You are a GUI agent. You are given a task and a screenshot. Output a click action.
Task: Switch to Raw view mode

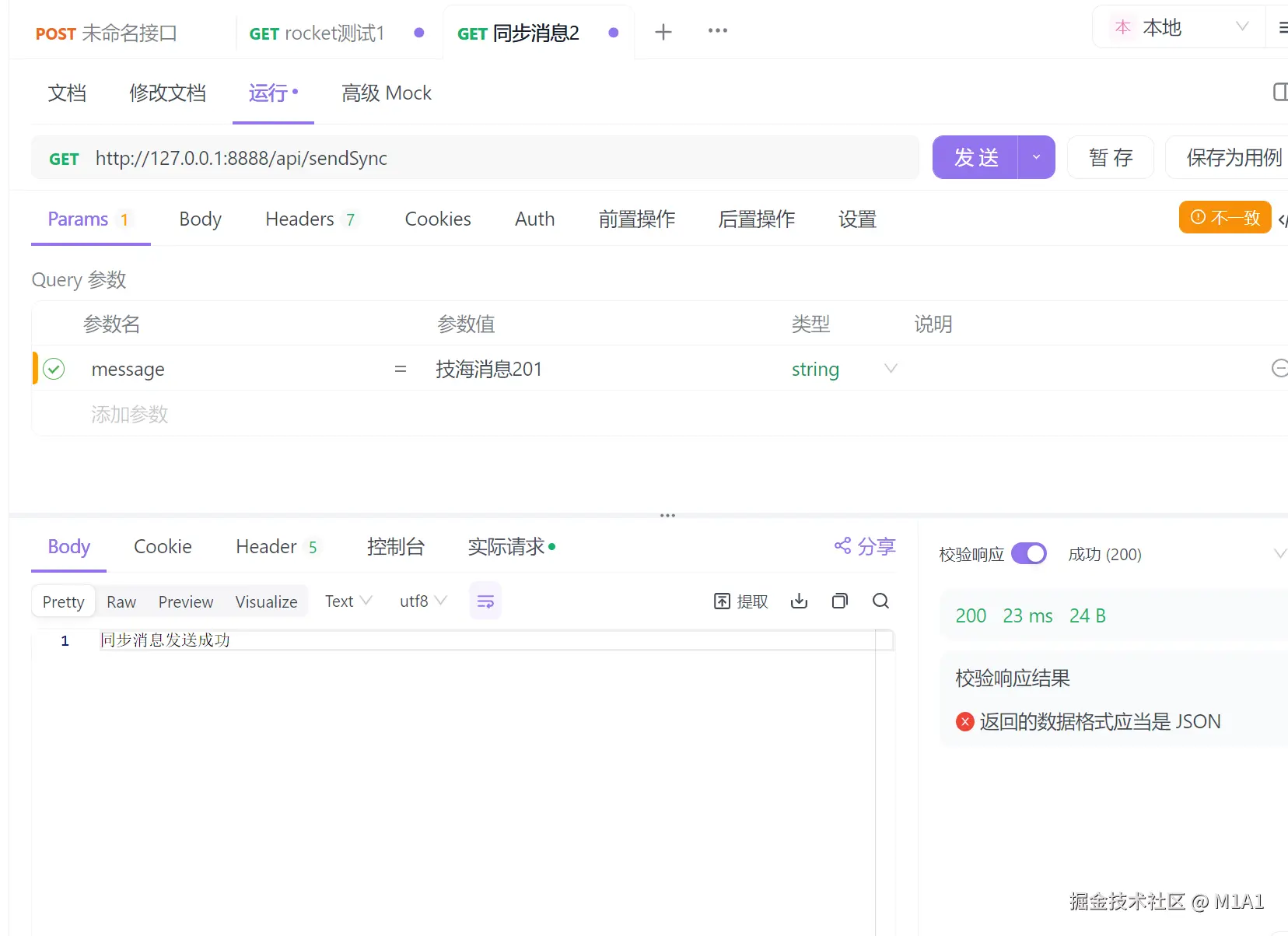pos(121,601)
